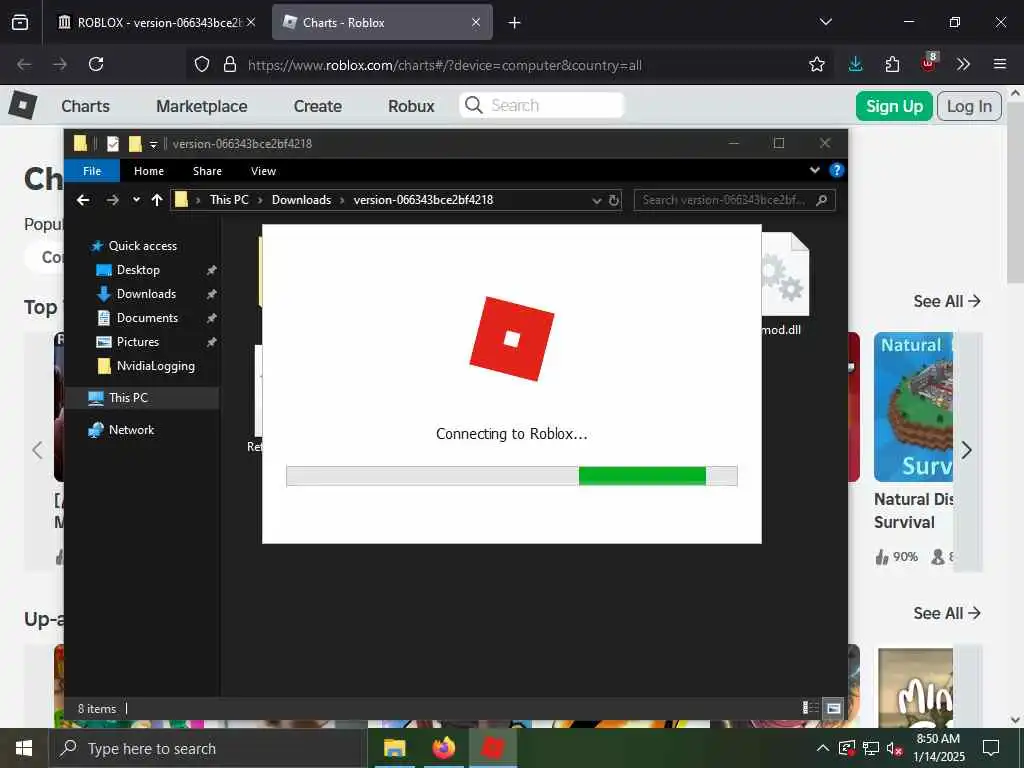The width and height of the screenshot is (1024, 768).
Task: Open the View ribbon tab in File Explorer
Action: coord(263,170)
